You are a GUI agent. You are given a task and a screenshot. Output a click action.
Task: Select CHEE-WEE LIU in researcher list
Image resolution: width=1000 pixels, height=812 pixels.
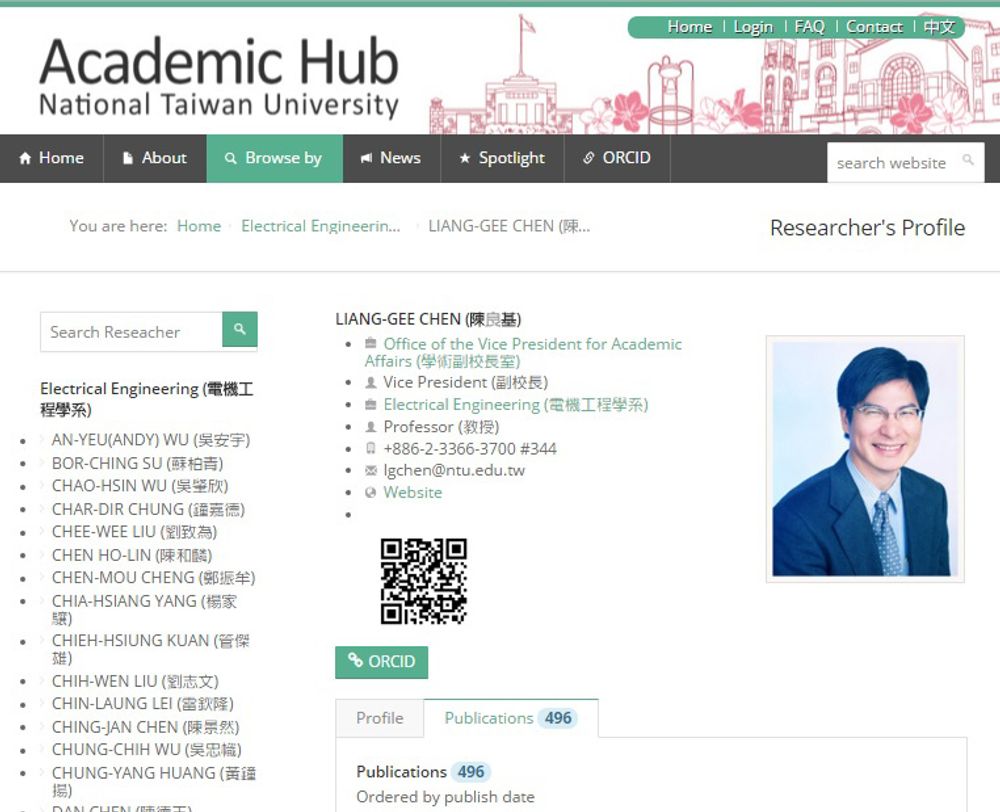135,532
